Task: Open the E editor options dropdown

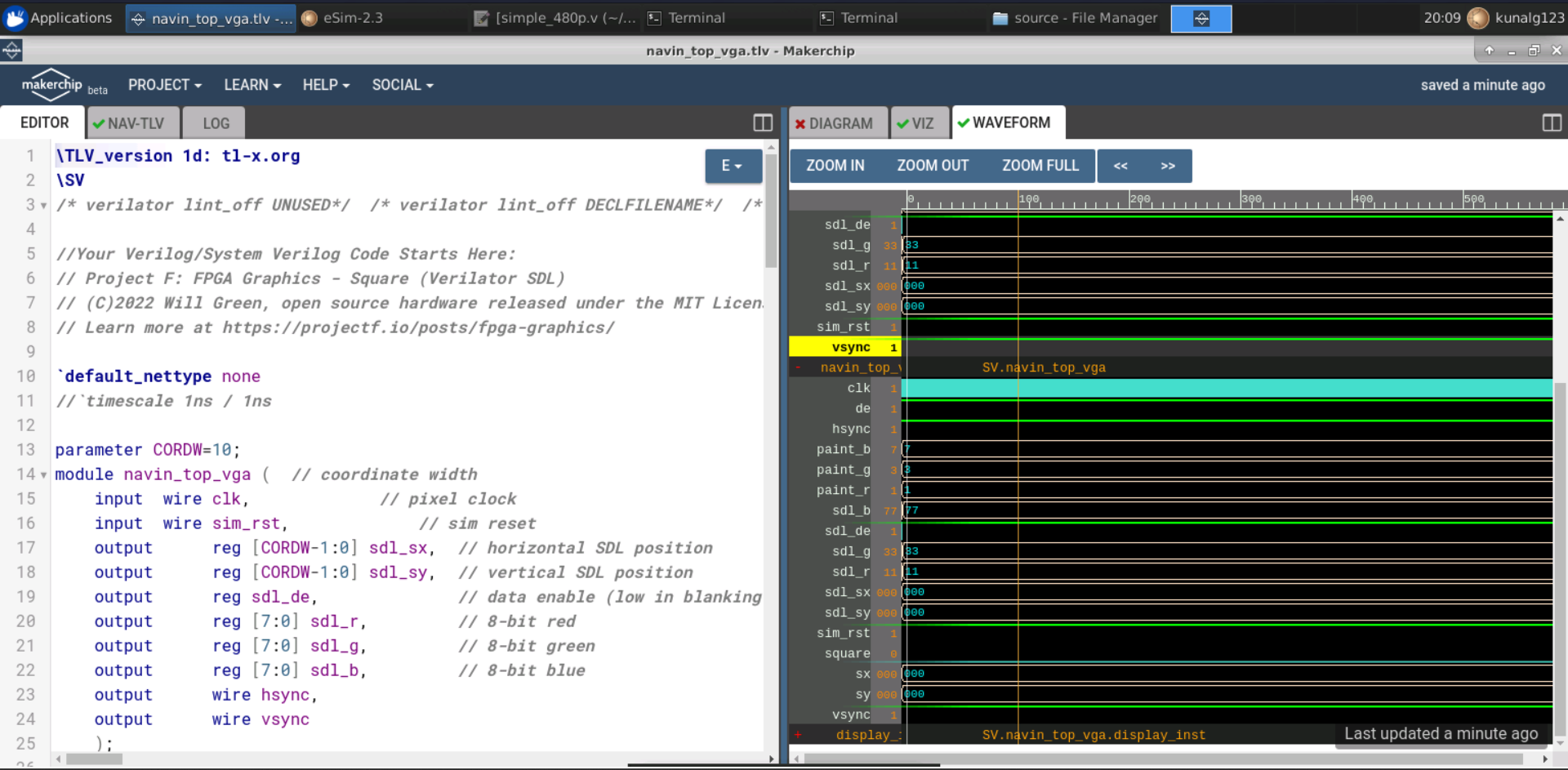Action: (733, 165)
